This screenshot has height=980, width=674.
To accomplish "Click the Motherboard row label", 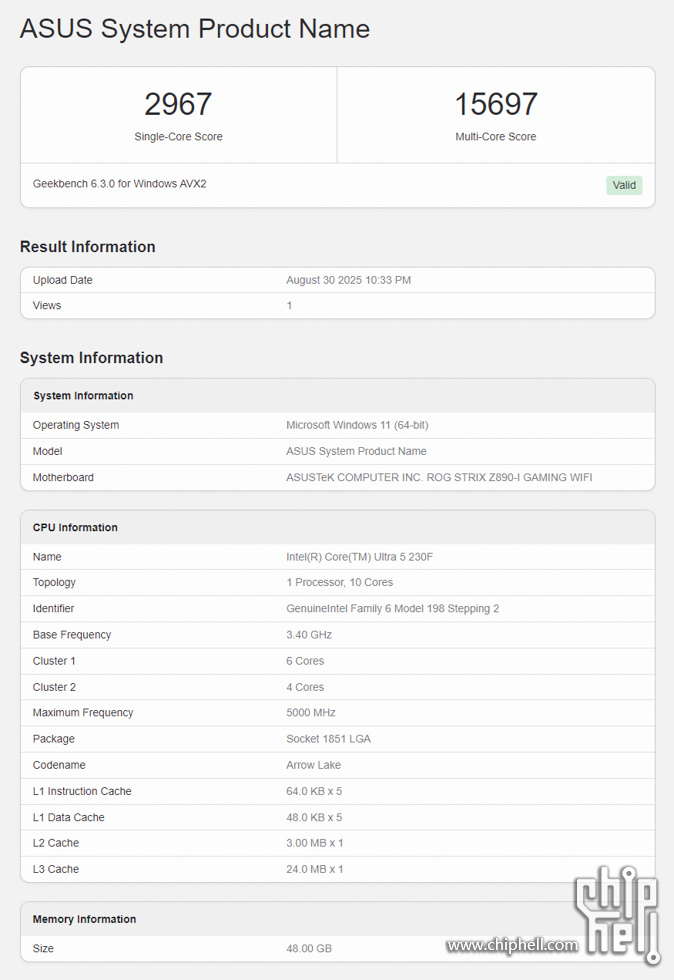I will tap(63, 478).
